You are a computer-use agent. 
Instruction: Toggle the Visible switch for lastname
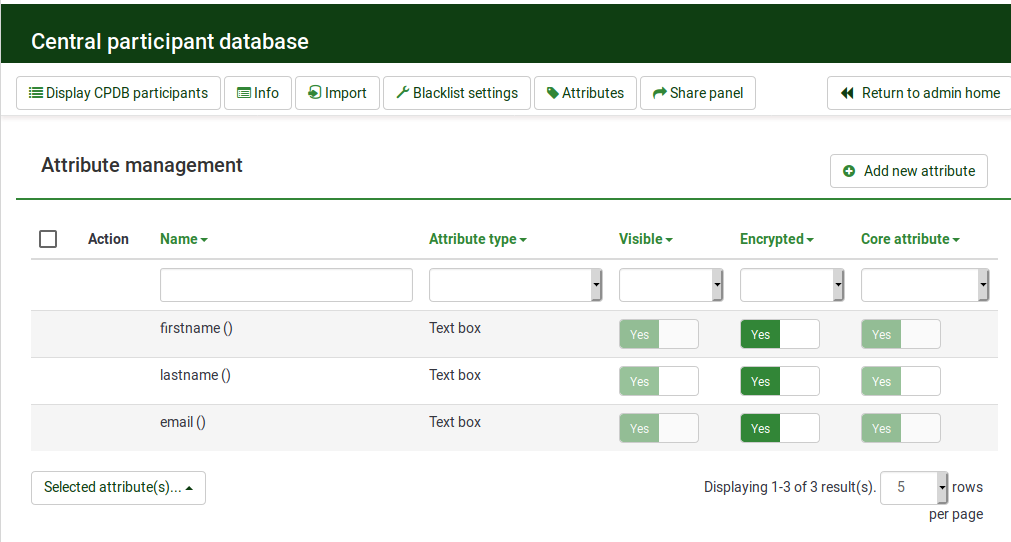click(x=658, y=381)
